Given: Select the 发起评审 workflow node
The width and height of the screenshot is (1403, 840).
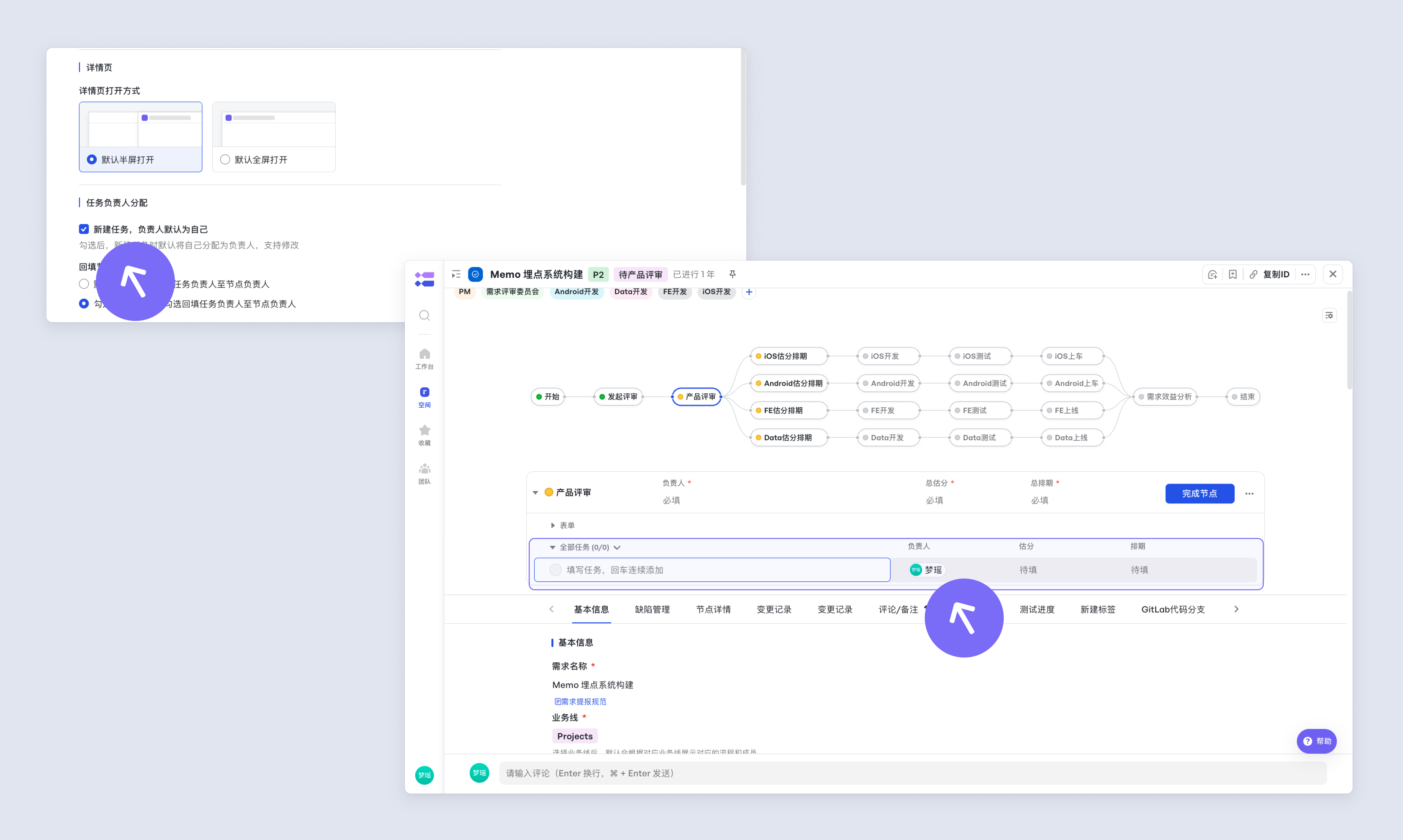Looking at the screenshot, I should (x=618, y=397).
